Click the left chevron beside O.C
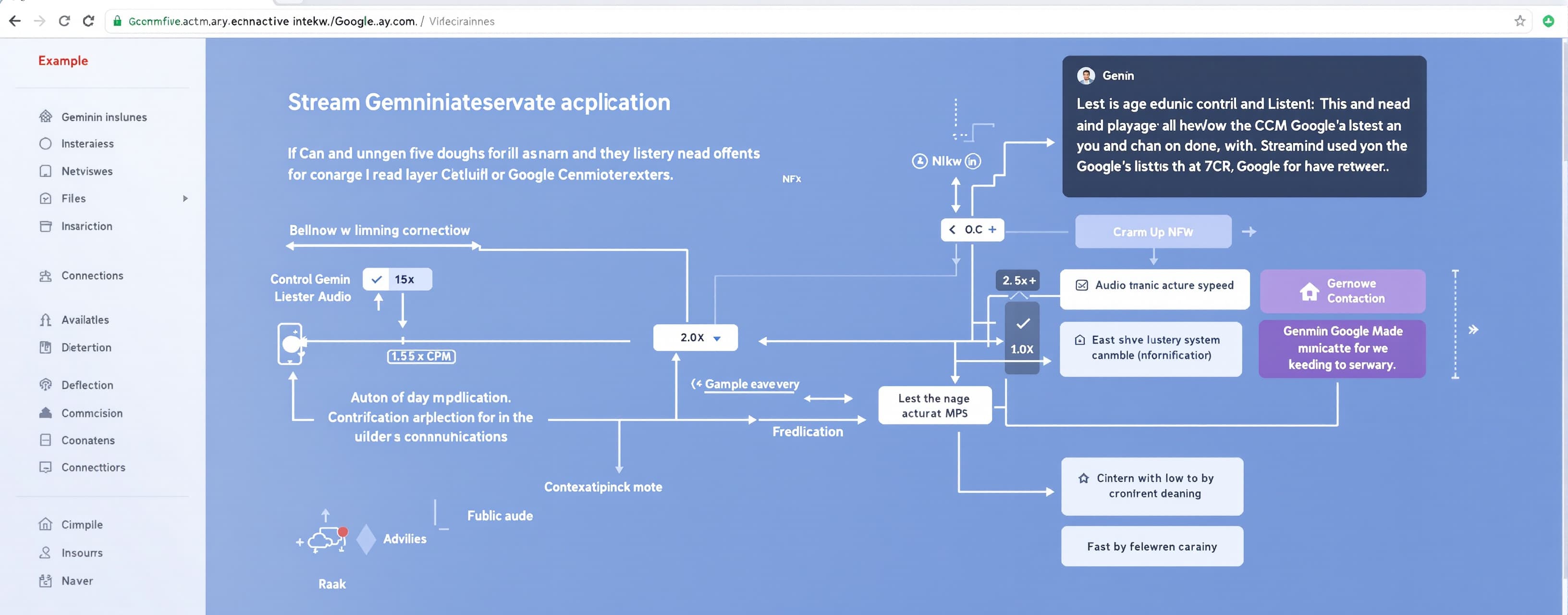Image resolution: width=1568 pixels, height=615 pixels. coord(952,230)
